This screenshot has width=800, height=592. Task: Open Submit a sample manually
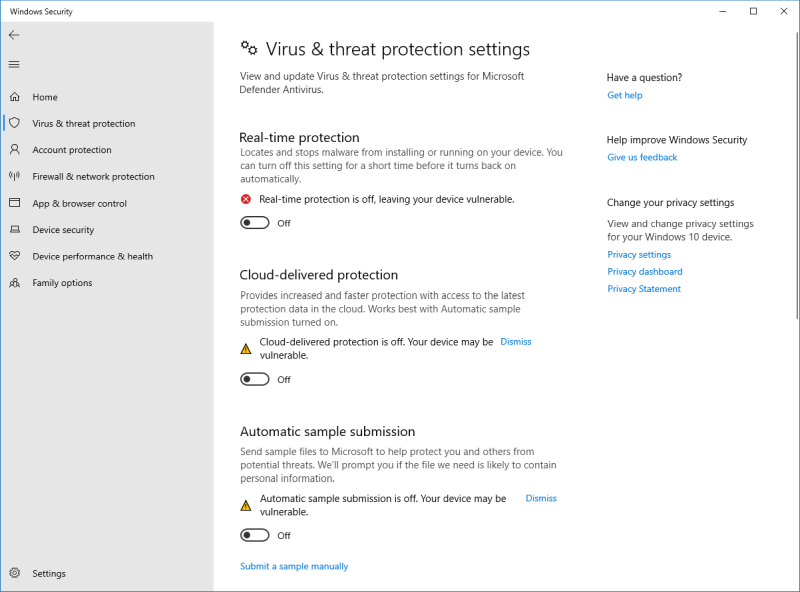pos(293,566)
